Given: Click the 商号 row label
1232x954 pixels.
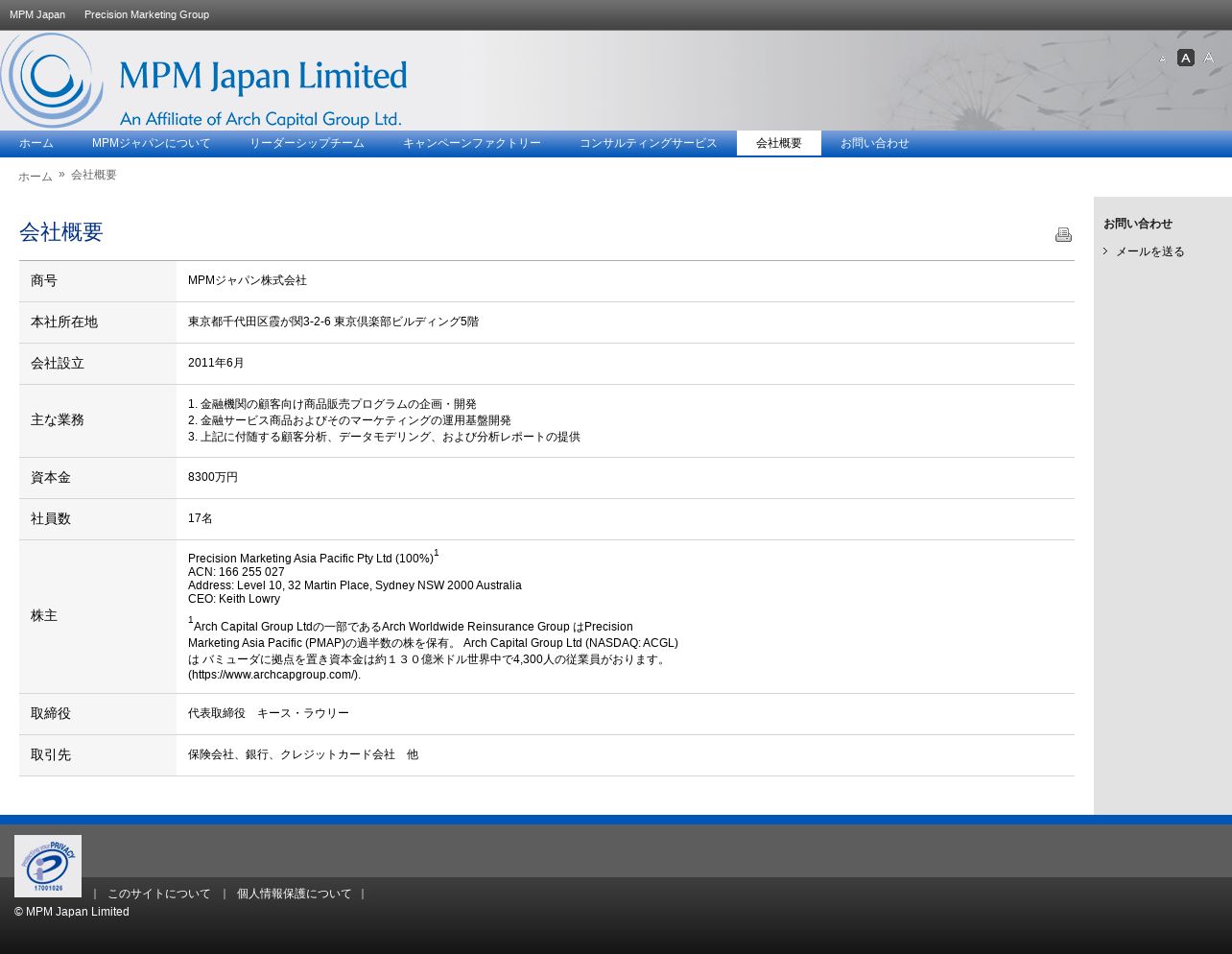Looking at the screenshot, I should 44,281.
